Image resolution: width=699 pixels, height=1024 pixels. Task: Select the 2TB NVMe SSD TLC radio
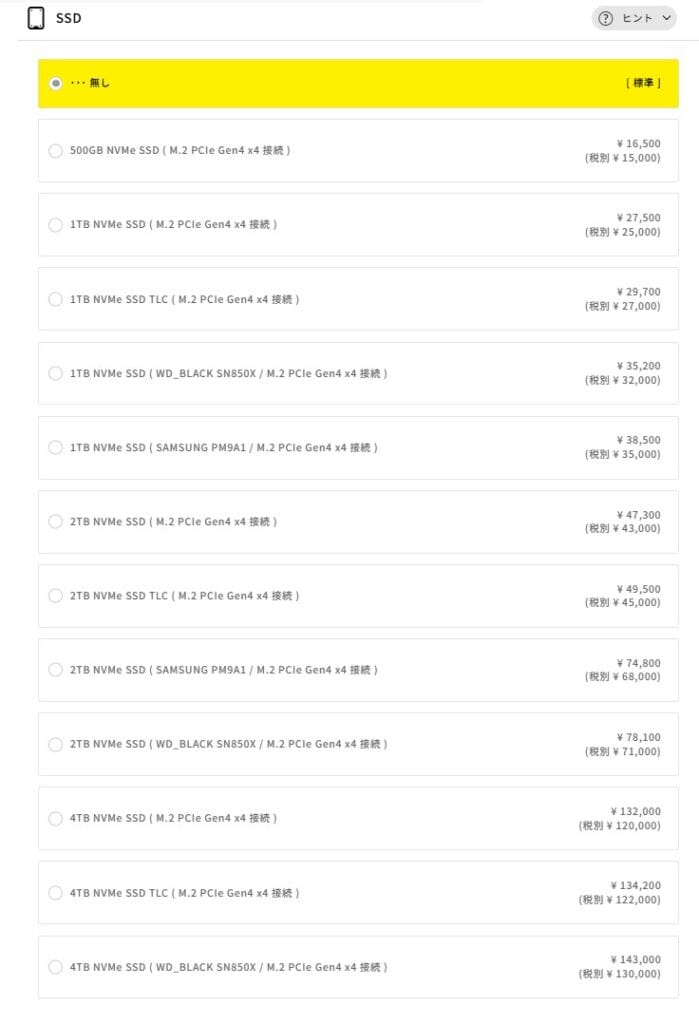point(55,596)
